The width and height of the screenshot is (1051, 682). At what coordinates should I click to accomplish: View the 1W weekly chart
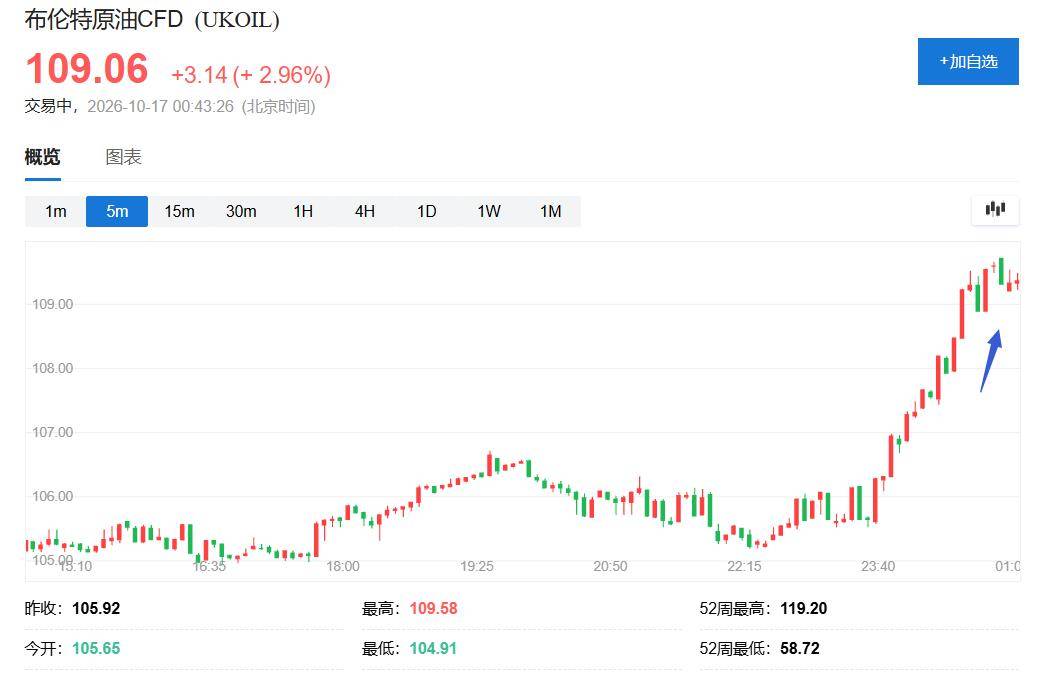click(489, 211)
